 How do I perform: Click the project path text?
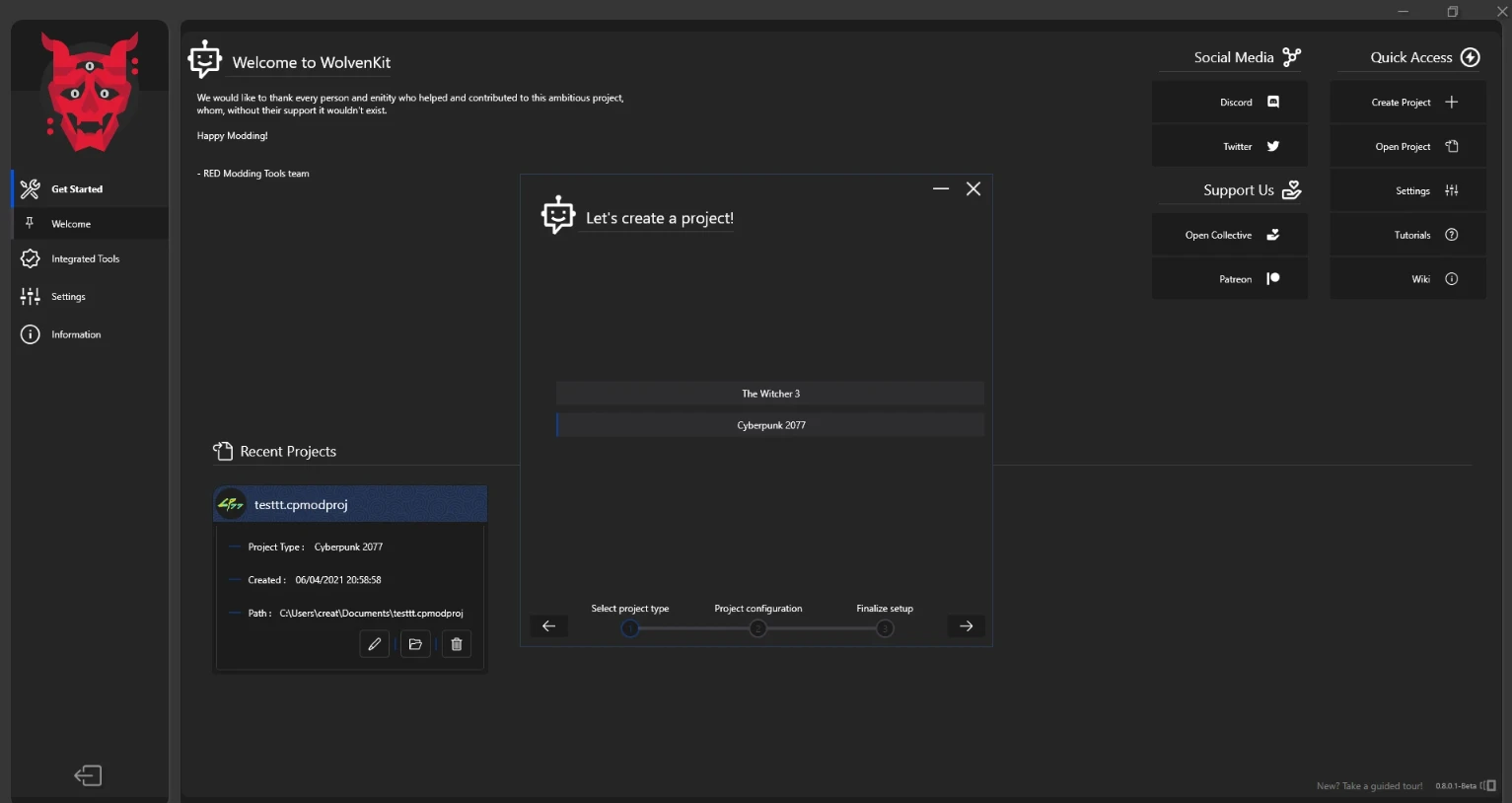coord(371,614)
